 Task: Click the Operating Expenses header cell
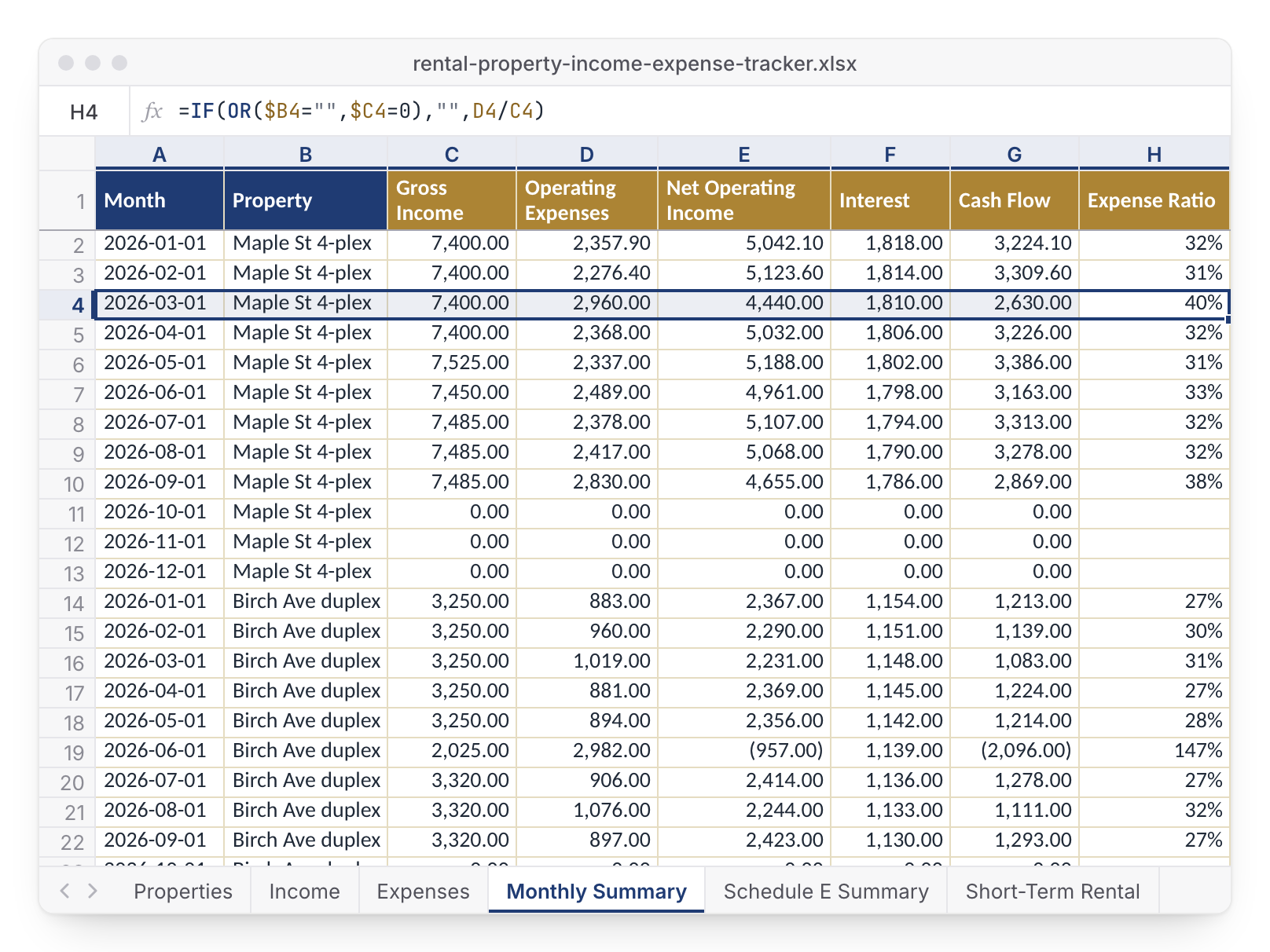[x=587, y=200]
